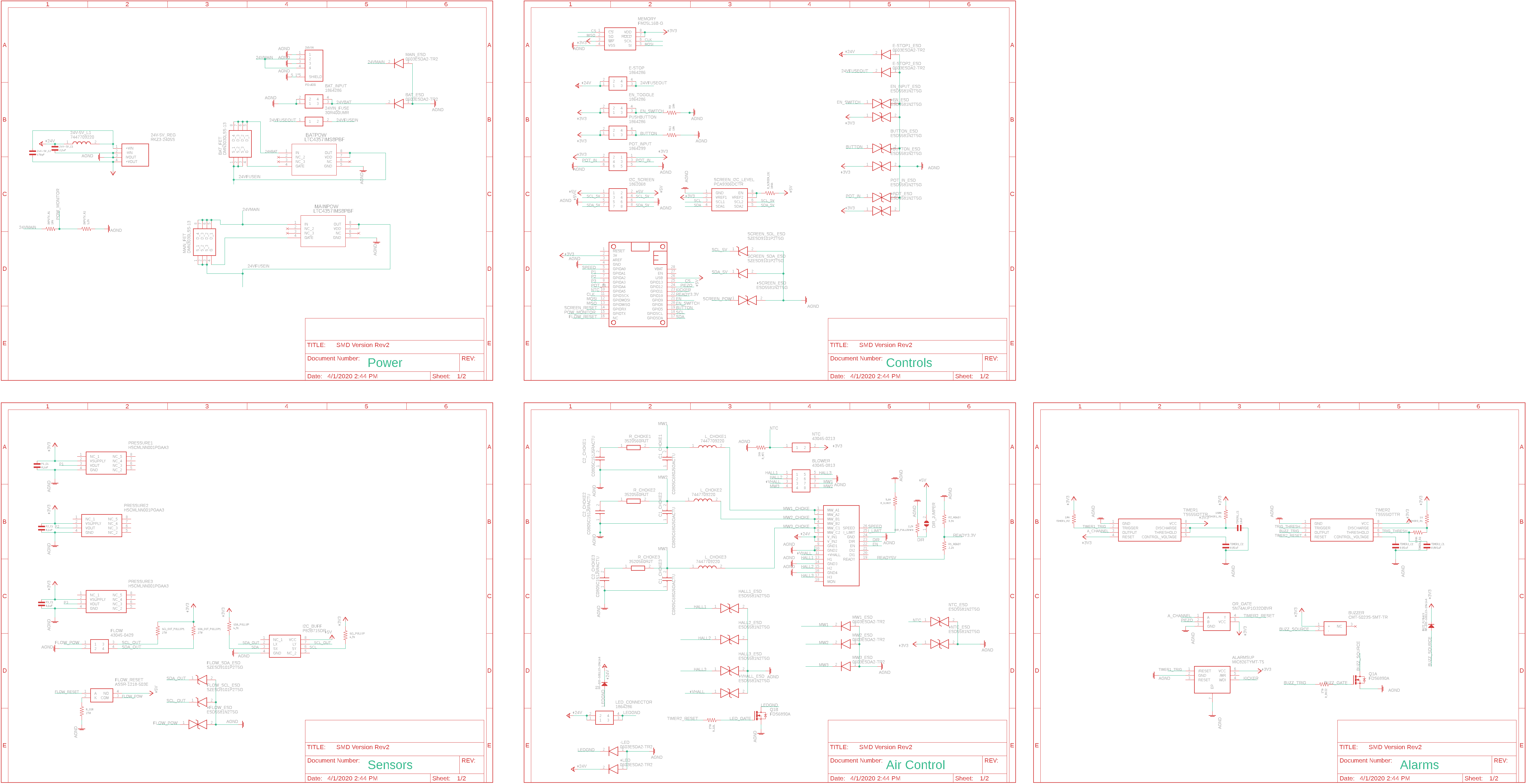
Task: Select the FLOW 43045-0429 connector
Action: (99, 646)
